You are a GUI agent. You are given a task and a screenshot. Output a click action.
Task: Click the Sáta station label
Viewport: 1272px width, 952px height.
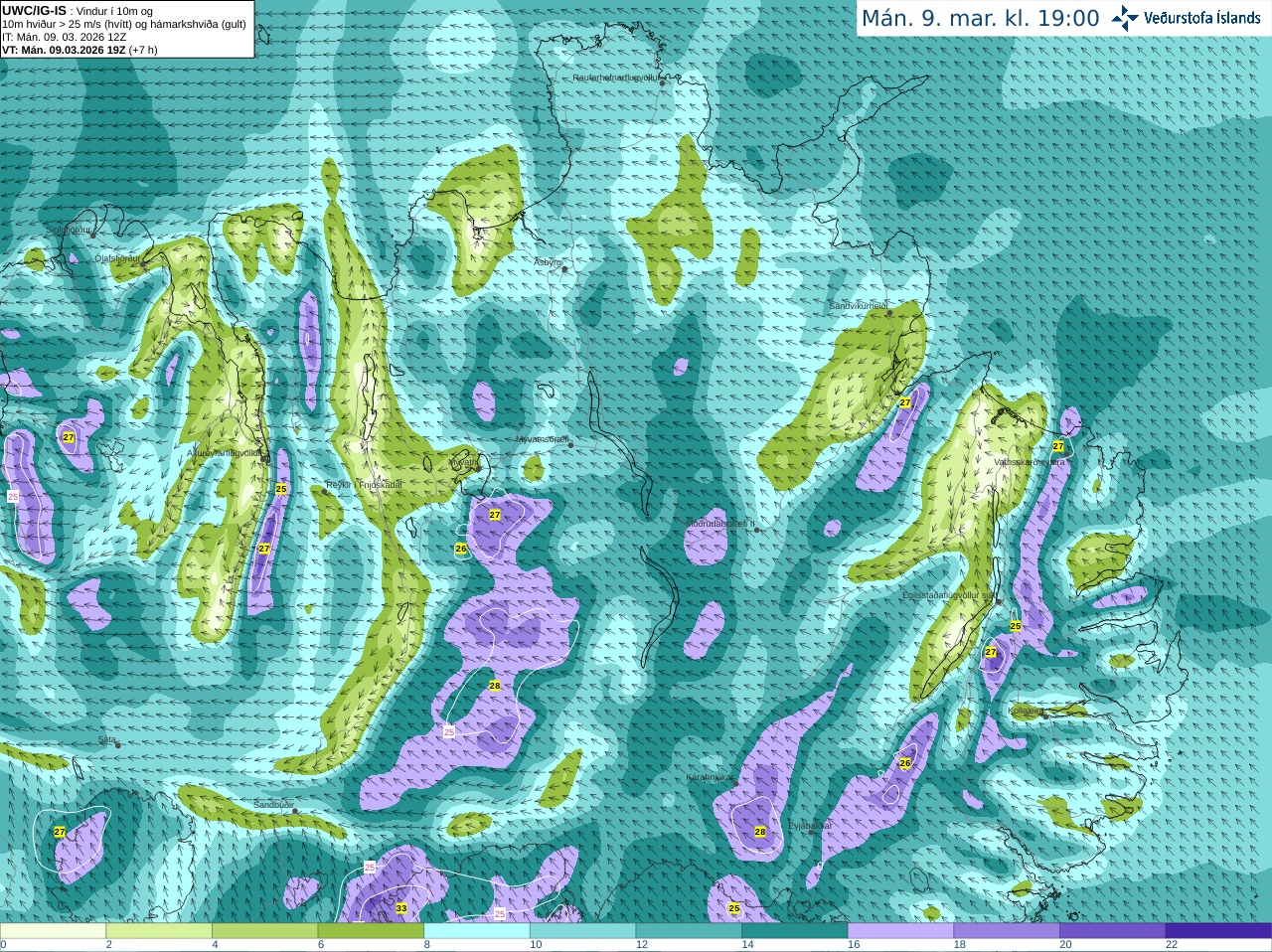point(106,739)
